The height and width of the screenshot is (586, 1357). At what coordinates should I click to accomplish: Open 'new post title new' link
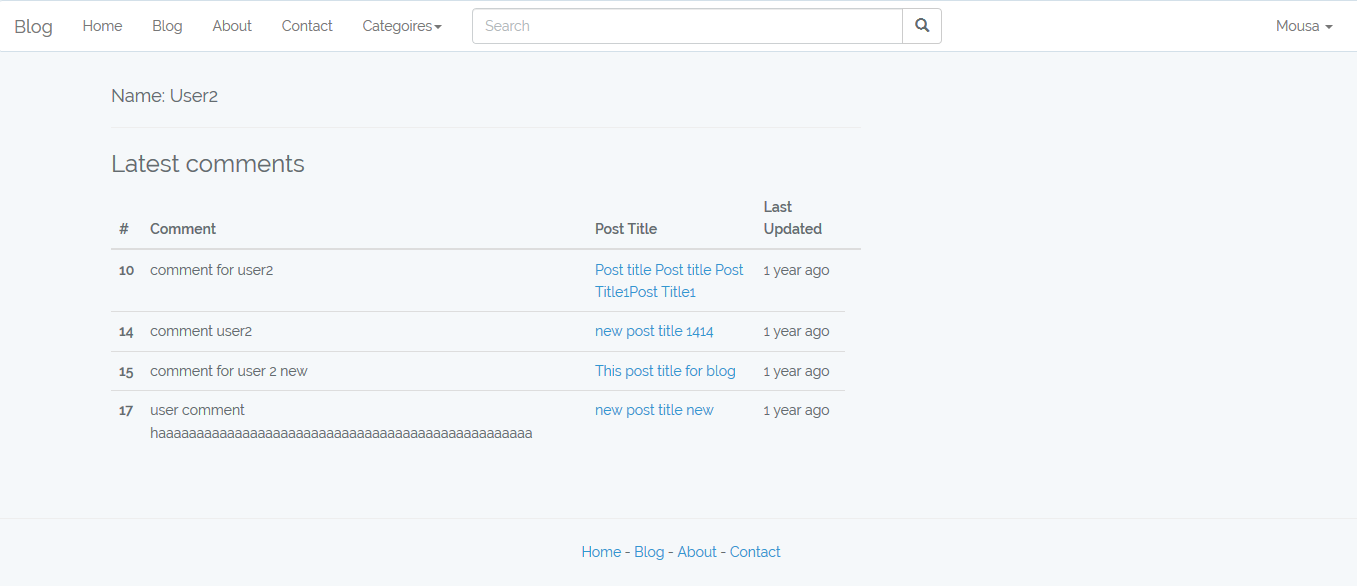(654, 410)
